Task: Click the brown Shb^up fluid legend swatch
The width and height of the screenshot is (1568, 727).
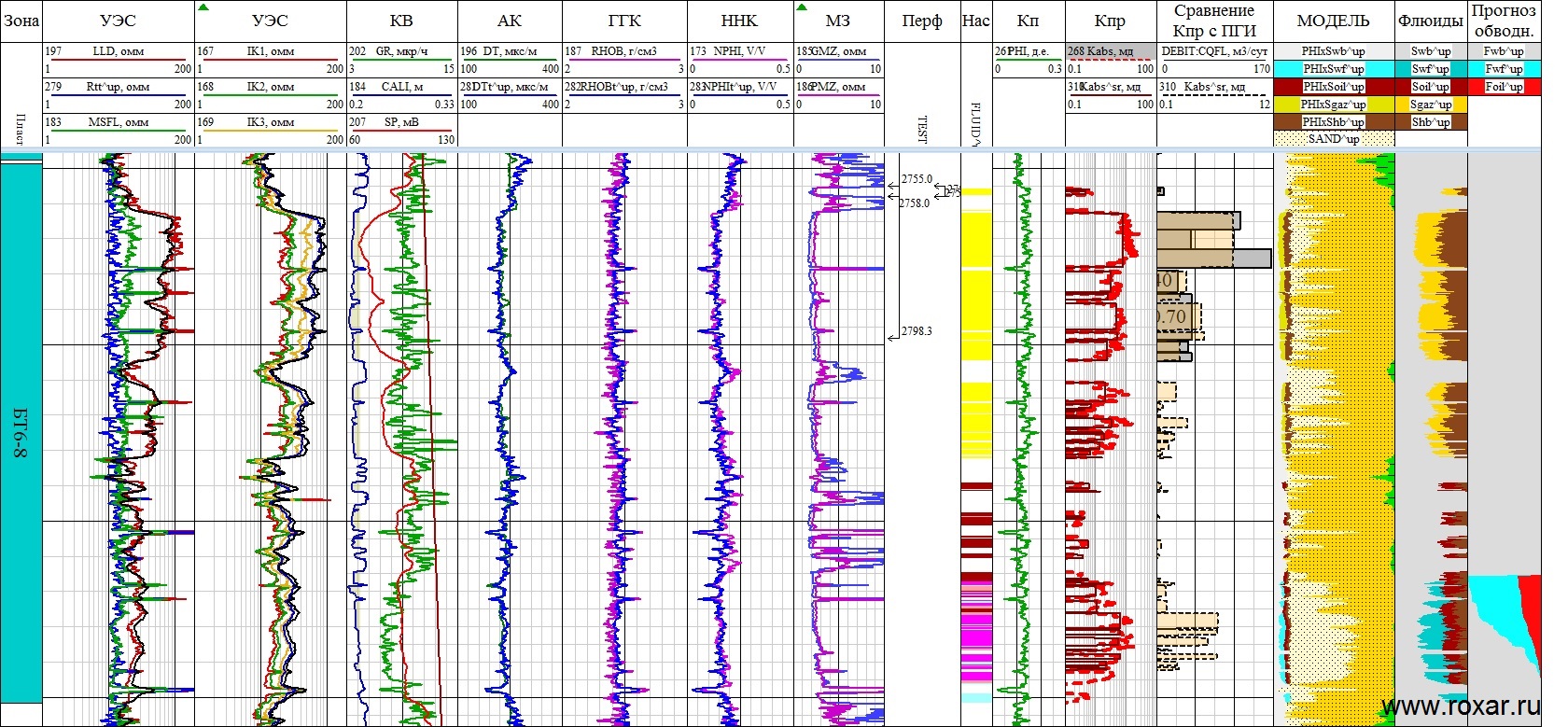Action: coord(1431,122)
